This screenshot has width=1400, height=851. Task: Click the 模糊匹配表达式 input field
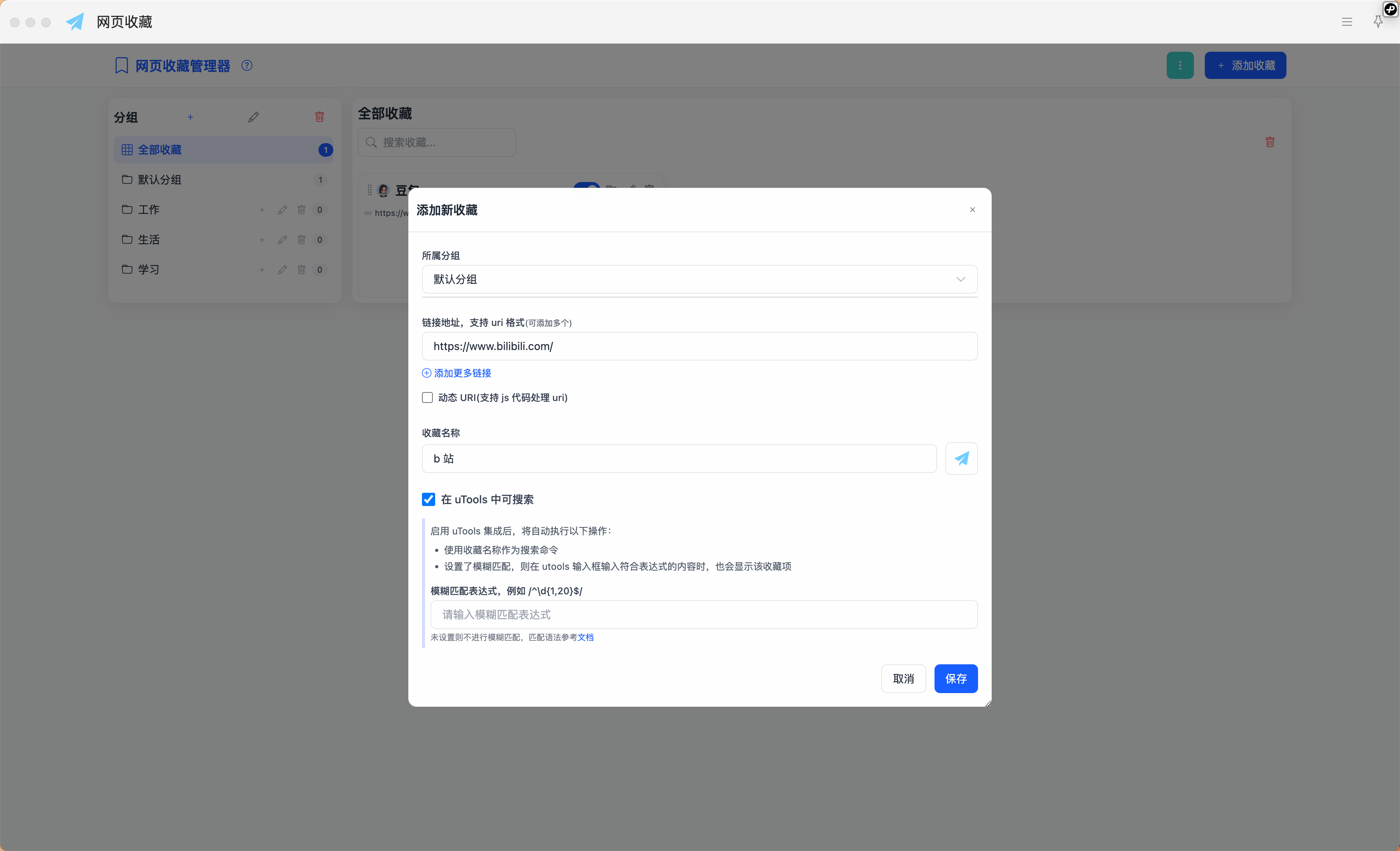(x=703, y=614)
